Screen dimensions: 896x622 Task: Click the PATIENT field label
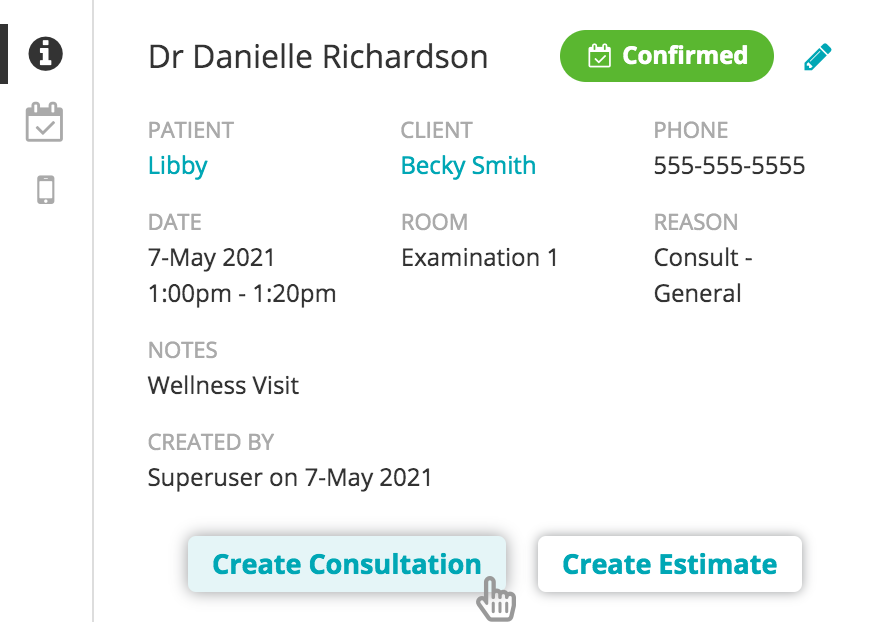pos(190,130)
